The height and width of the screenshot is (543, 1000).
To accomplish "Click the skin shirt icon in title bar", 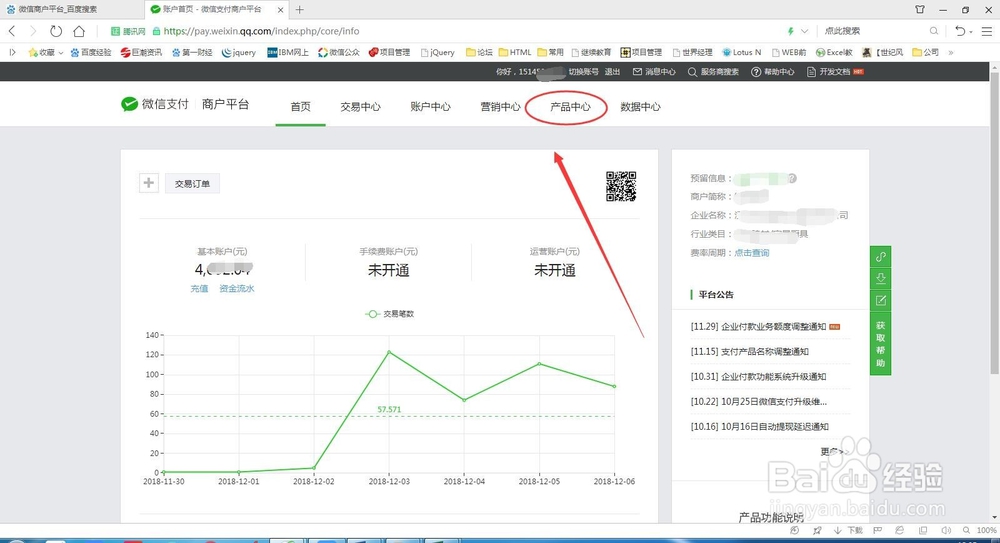I will (920, 10).
